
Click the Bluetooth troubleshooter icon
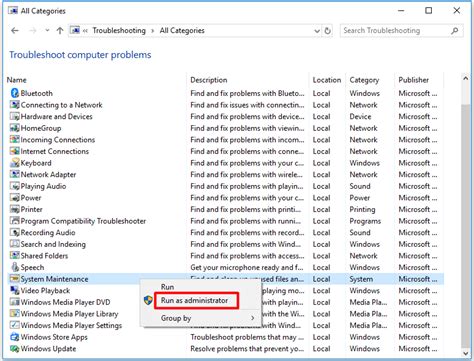pyautogui.click(x=14, y=93)
